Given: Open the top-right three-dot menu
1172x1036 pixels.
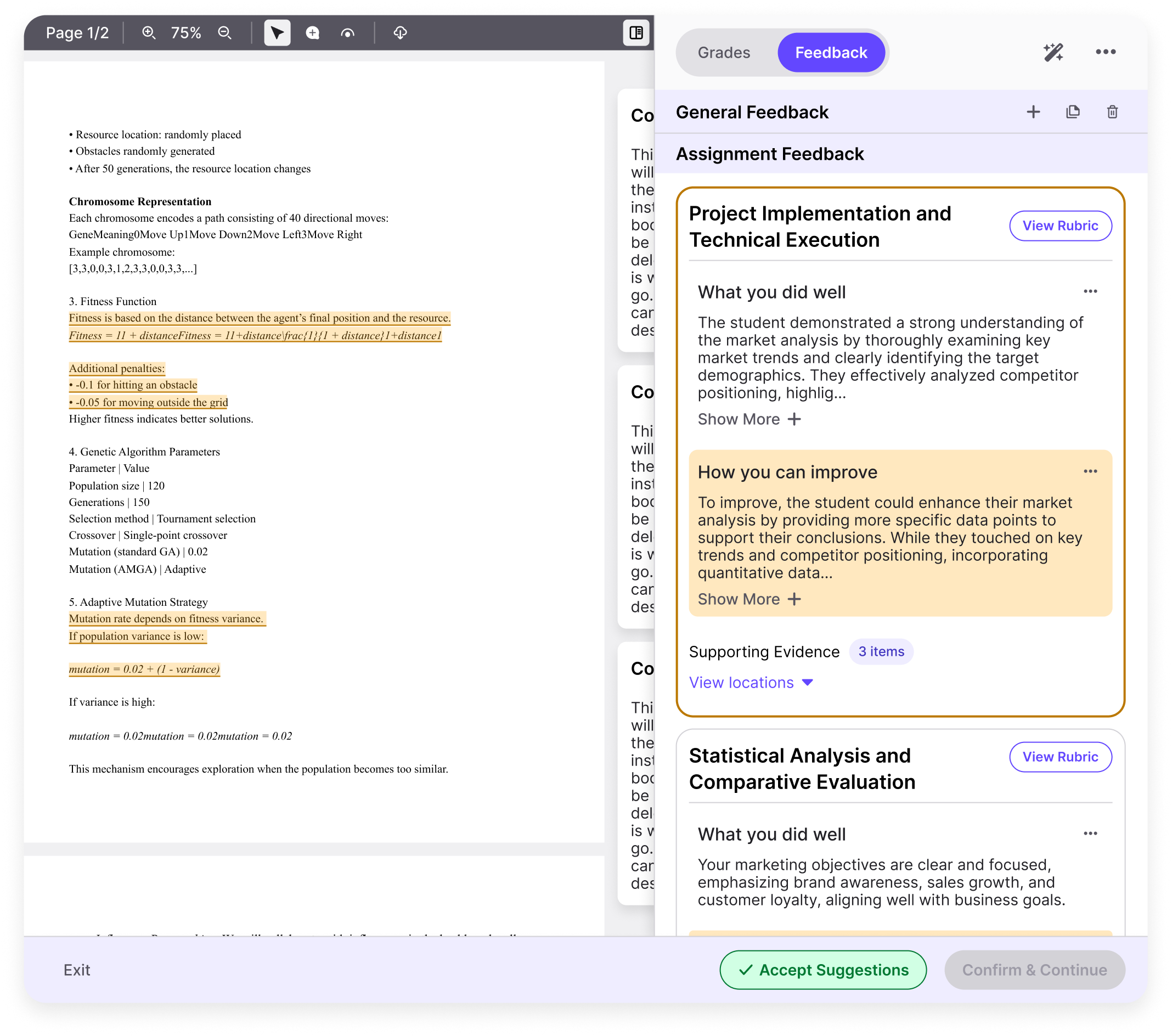Looking at the screenshot, I should pos(1106,52).
